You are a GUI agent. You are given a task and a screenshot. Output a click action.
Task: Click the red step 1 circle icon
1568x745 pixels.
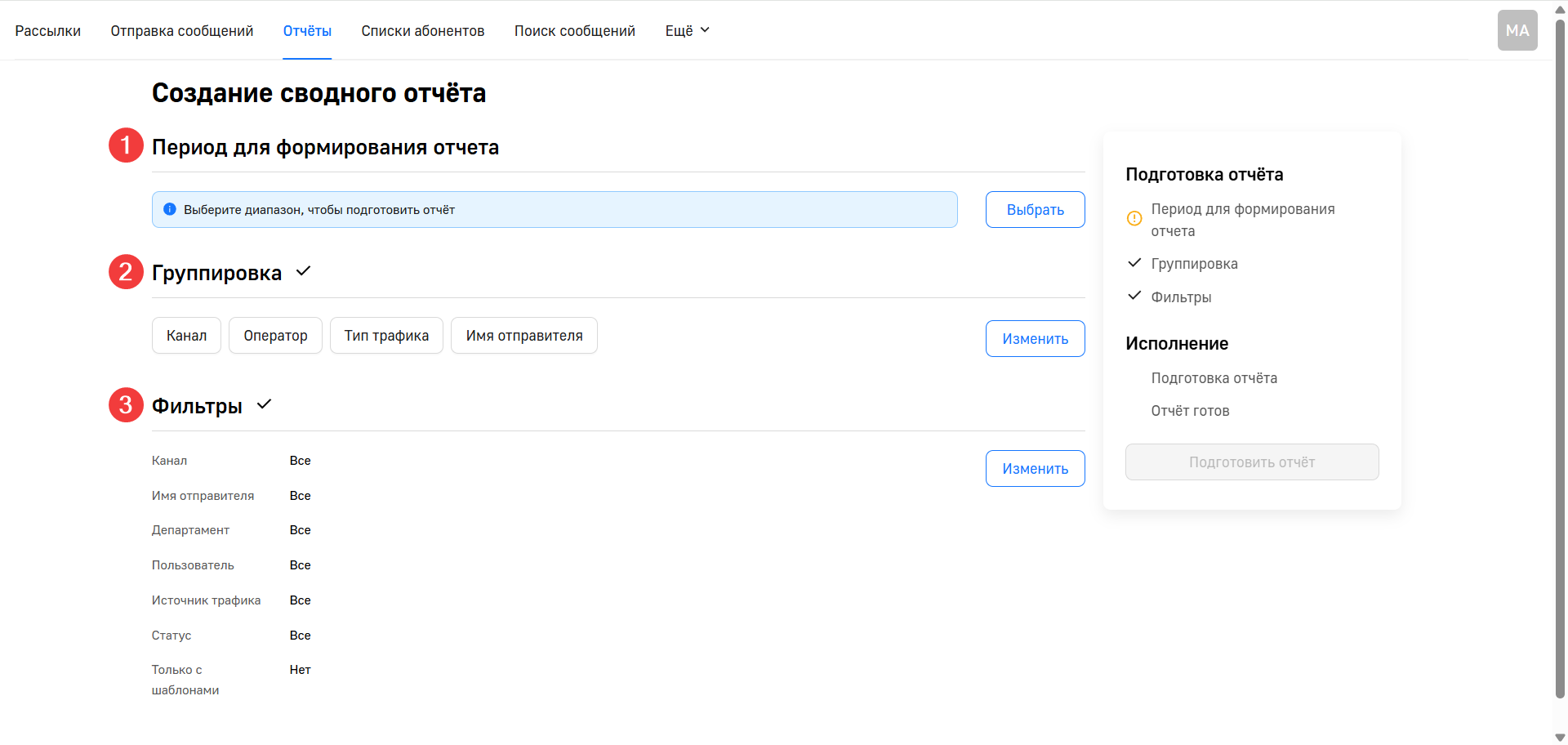click(x=126, y=145)
